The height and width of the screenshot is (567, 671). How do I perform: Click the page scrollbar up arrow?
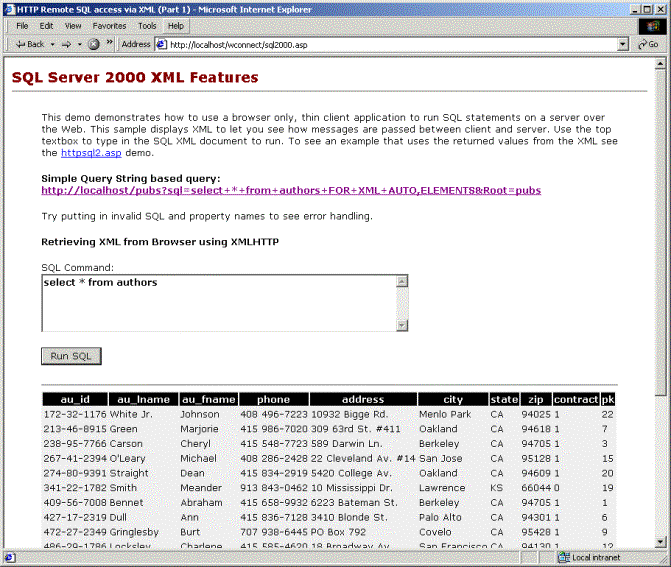tap(660, 64)
